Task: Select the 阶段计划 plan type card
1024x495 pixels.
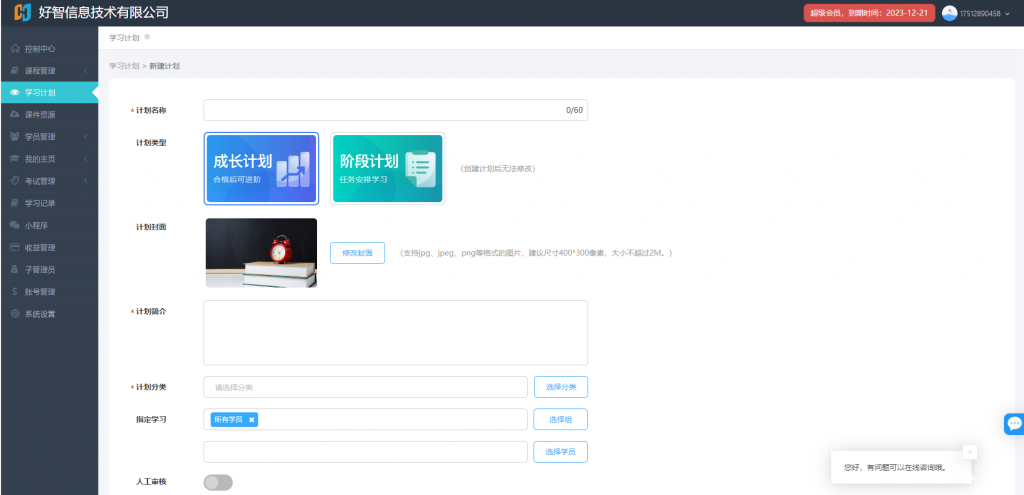Action: point(387,169)
